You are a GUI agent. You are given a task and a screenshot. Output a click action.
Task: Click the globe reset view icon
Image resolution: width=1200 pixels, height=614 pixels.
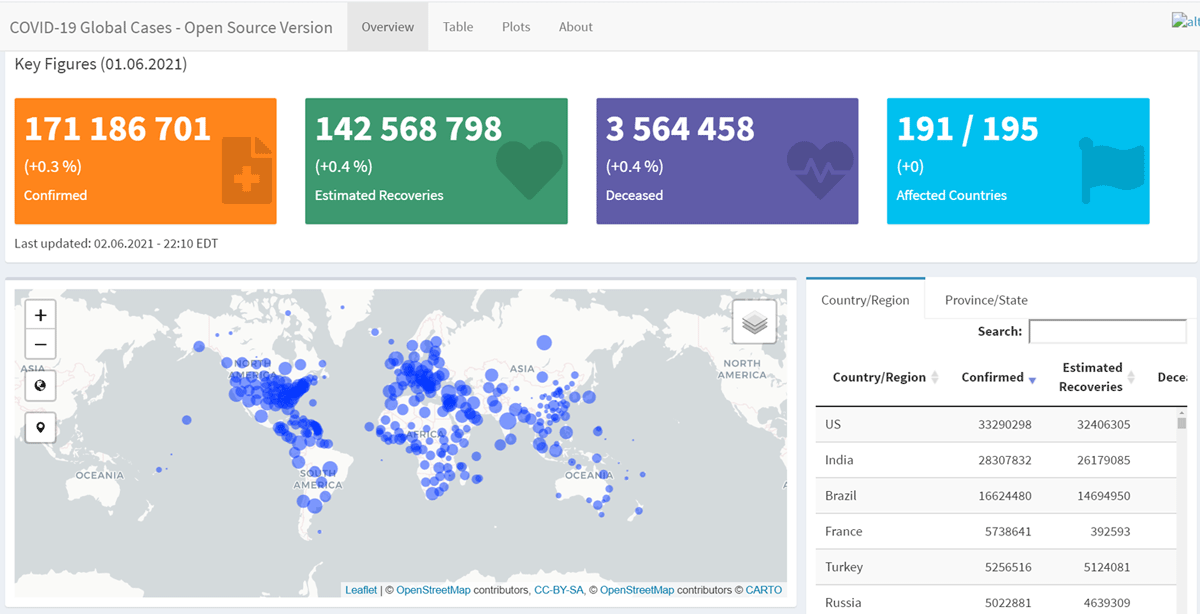tap(40, 386)
